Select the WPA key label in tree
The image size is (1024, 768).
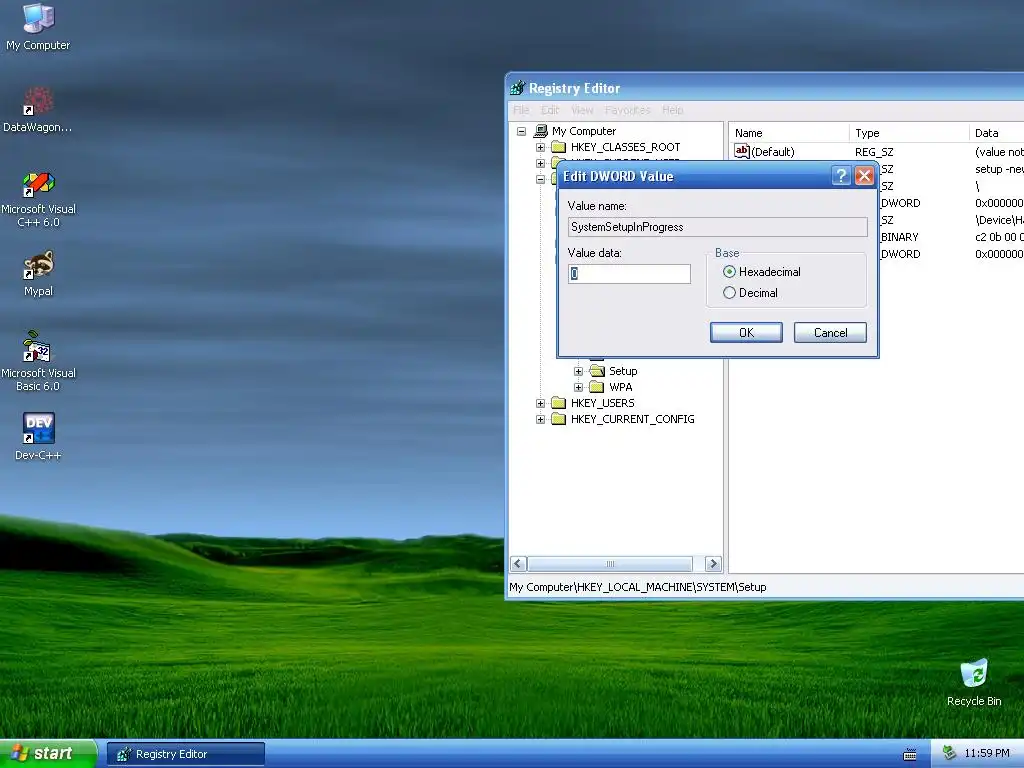point(620,387)
